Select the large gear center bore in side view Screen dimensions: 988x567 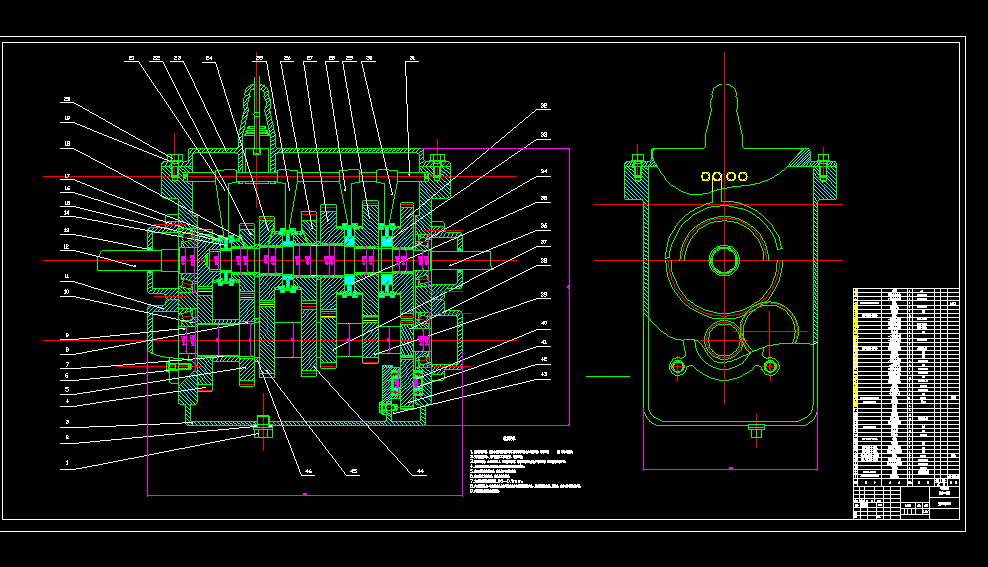coord(724,260)
